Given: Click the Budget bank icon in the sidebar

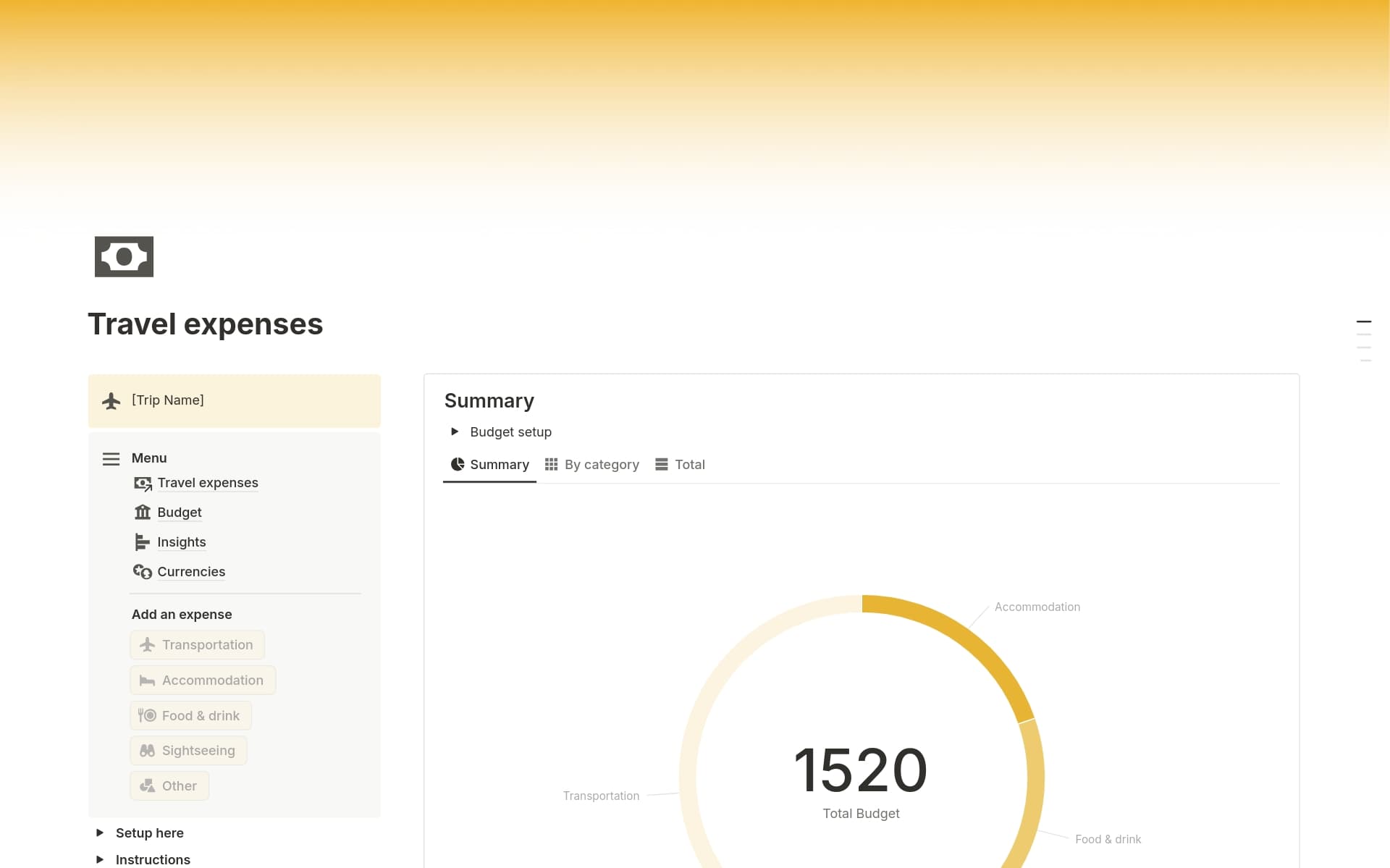Looking at the screenshot, I should pyautogui.click(x=143, y=512).
